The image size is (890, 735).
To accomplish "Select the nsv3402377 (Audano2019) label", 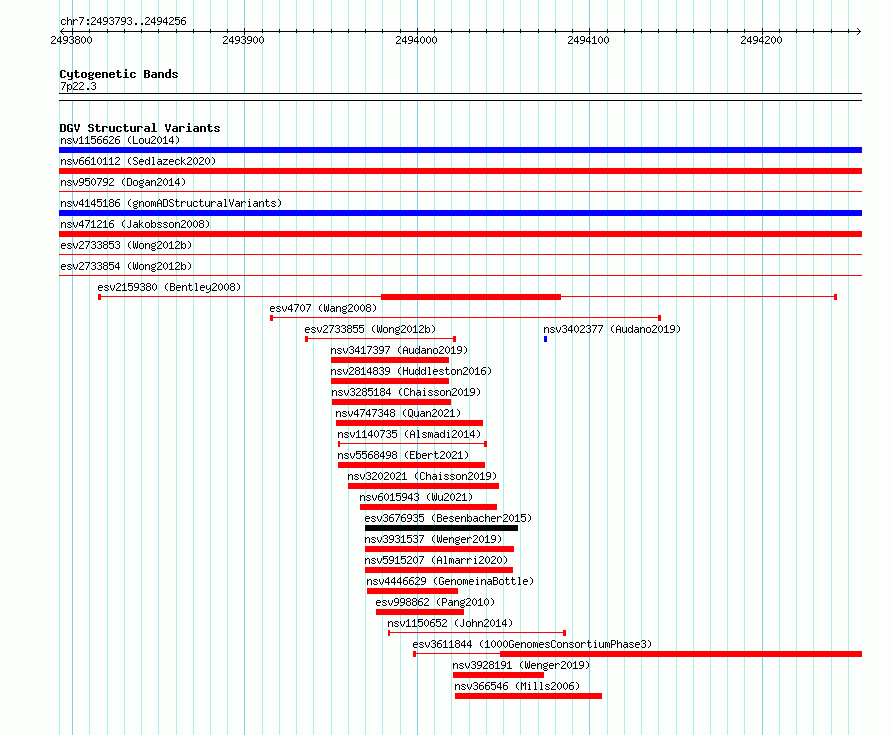I will 612,329.
